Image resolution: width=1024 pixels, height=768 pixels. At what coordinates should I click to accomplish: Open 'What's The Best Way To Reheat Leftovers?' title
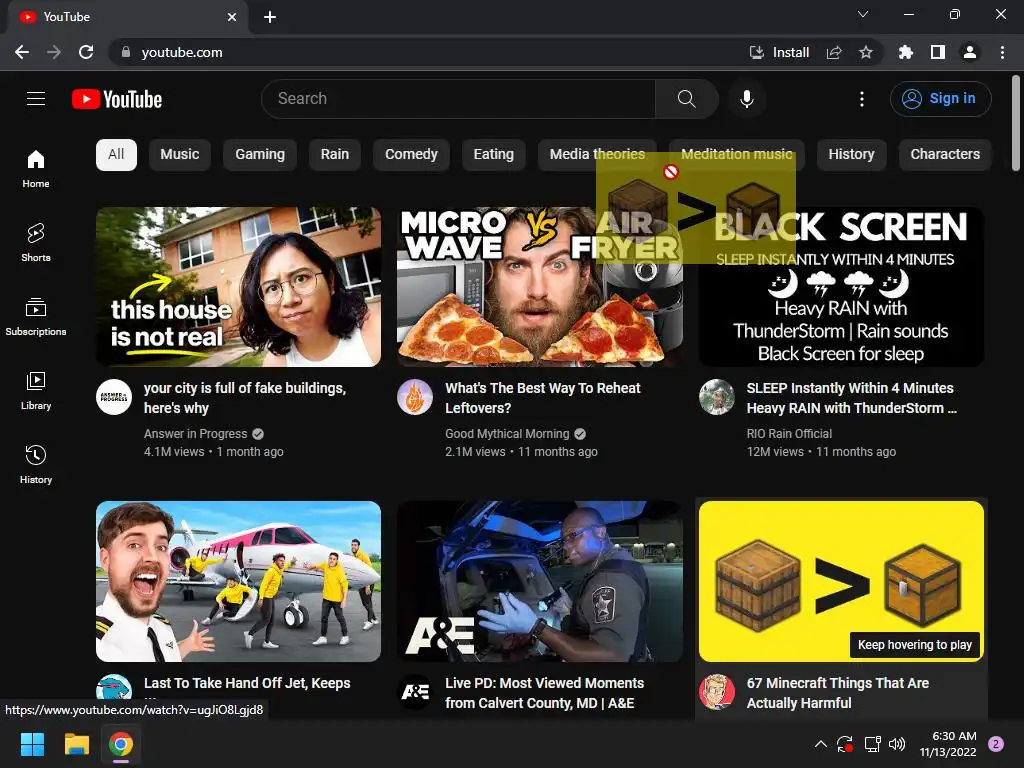543,398
